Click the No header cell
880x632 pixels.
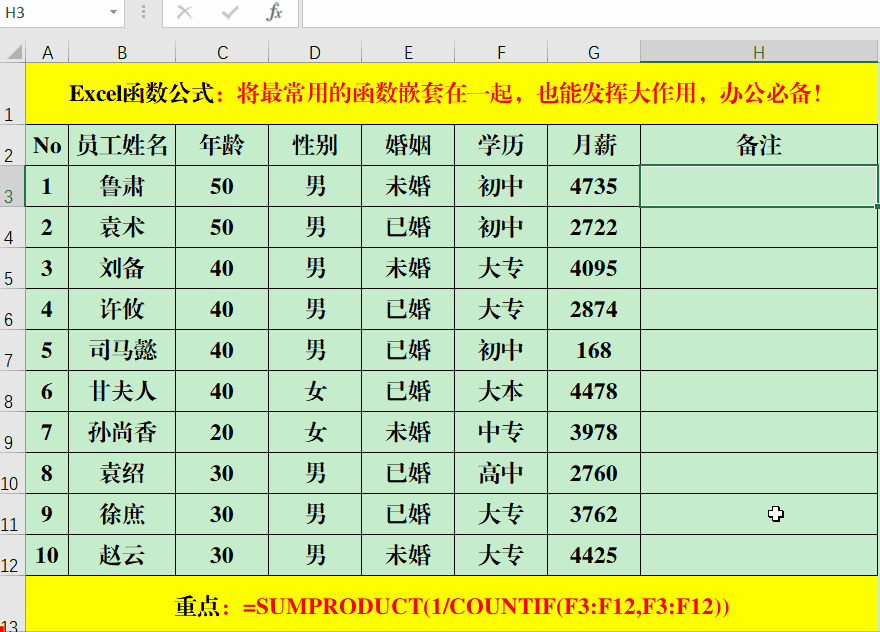pyautogui.click(x=47, y=145)
